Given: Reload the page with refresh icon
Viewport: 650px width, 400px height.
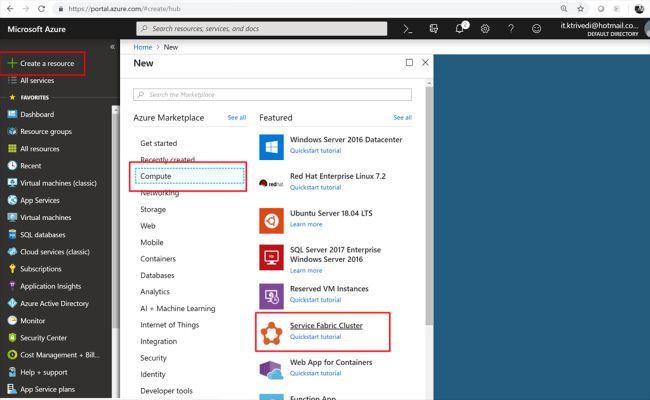Looking at the screenshot, I should [41, 8].
